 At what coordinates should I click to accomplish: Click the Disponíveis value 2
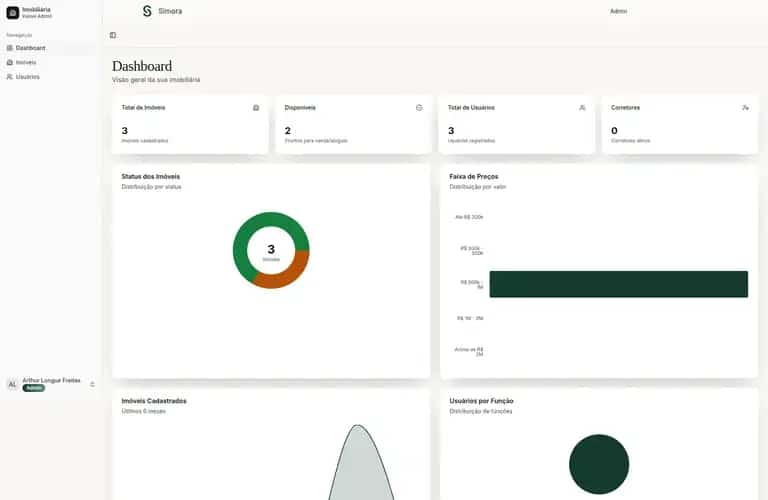pos(288,131)
